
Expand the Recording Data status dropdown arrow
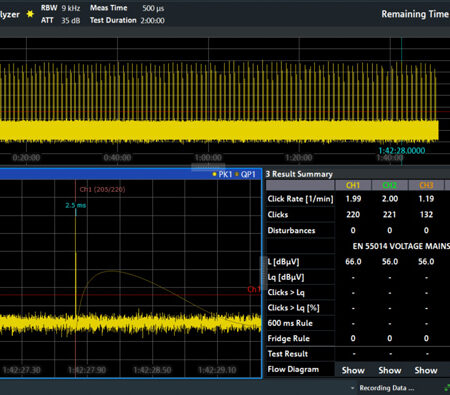[352, 388]
